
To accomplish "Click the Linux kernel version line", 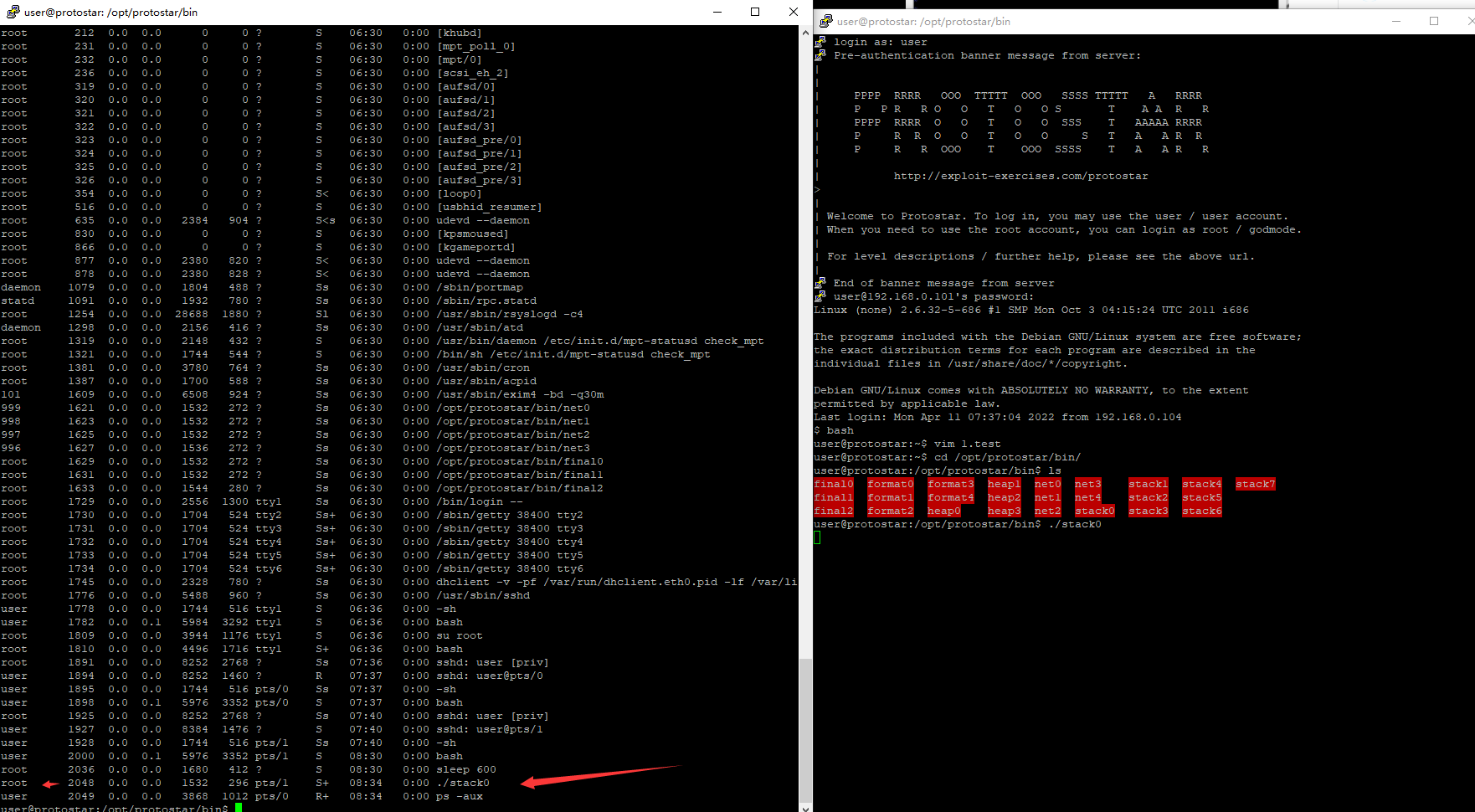I will point(1031,310).
